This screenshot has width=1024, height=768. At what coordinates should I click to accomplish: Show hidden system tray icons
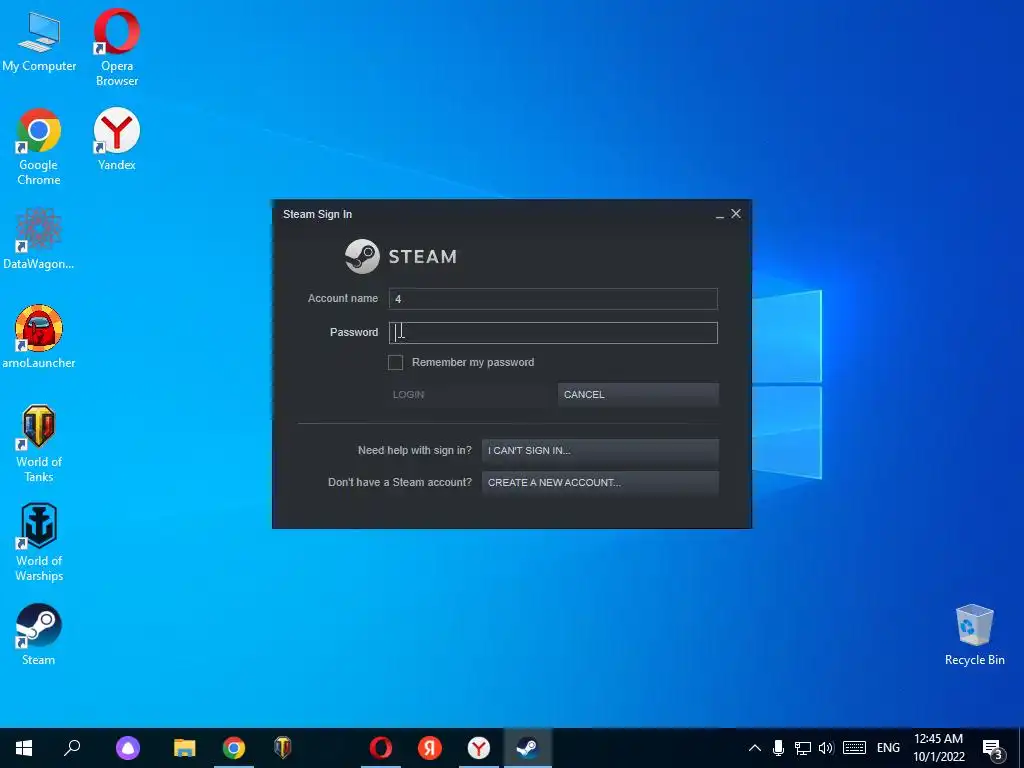coord(754,748)
